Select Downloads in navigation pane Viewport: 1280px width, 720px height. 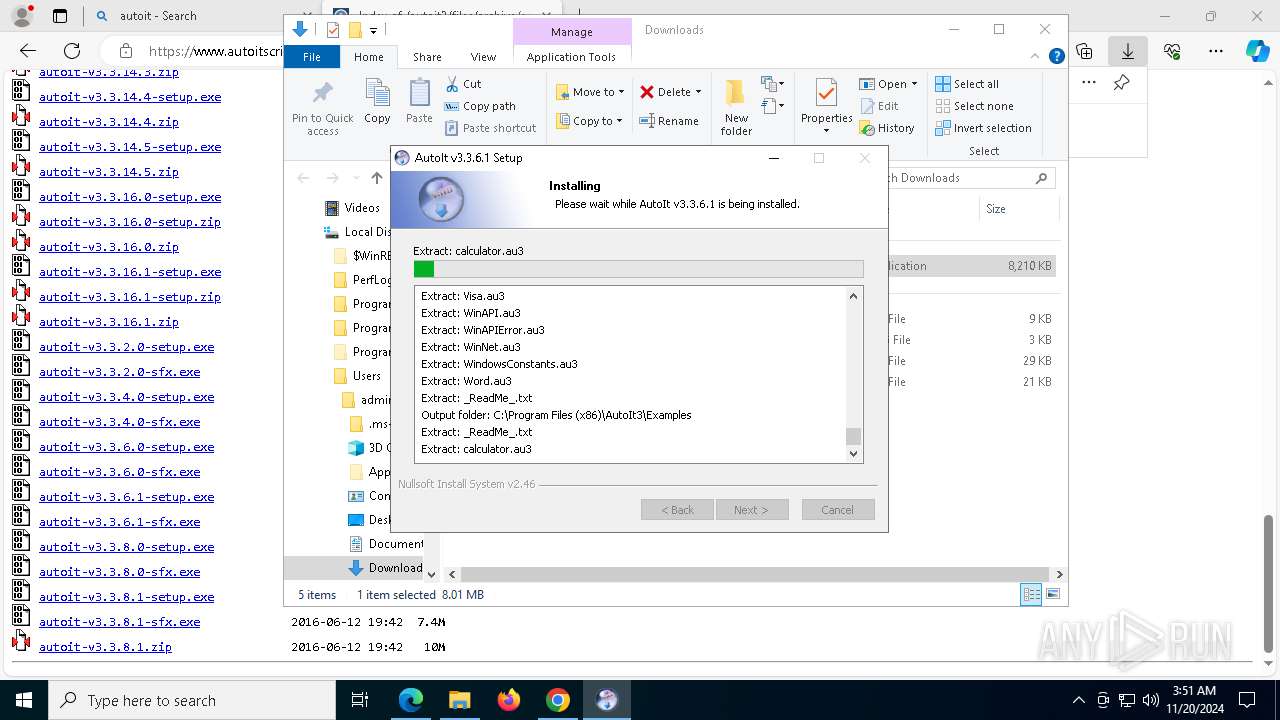pyautogui.click(x=385, y=568)
